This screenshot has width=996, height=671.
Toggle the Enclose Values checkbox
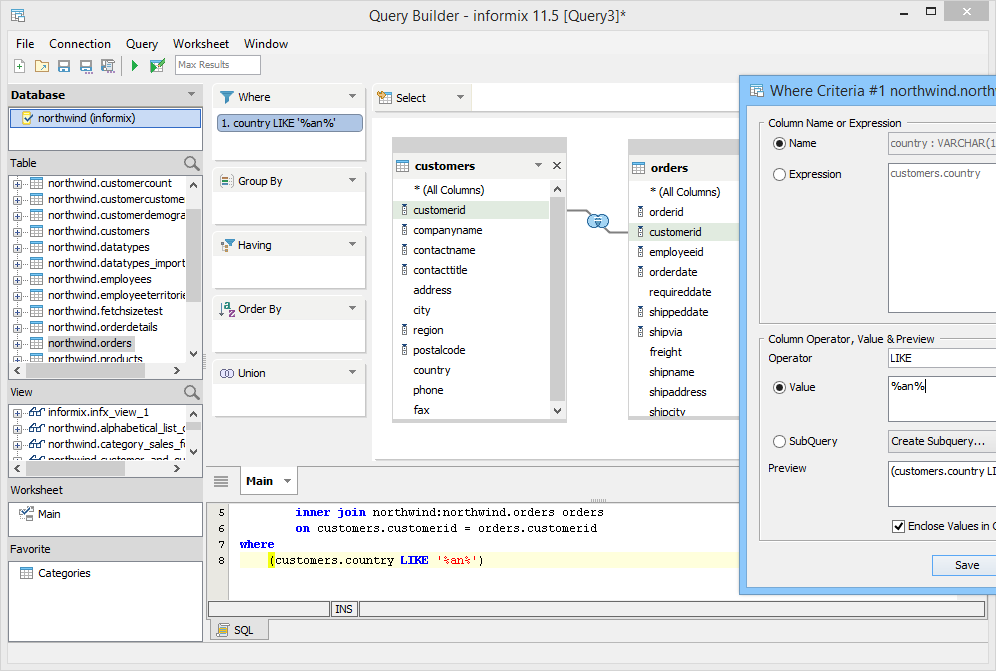coord(898,526)
